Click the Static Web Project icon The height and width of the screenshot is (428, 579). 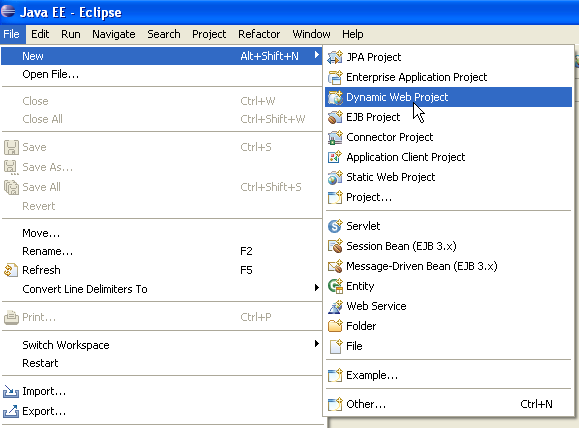click(x=335, y=177)
